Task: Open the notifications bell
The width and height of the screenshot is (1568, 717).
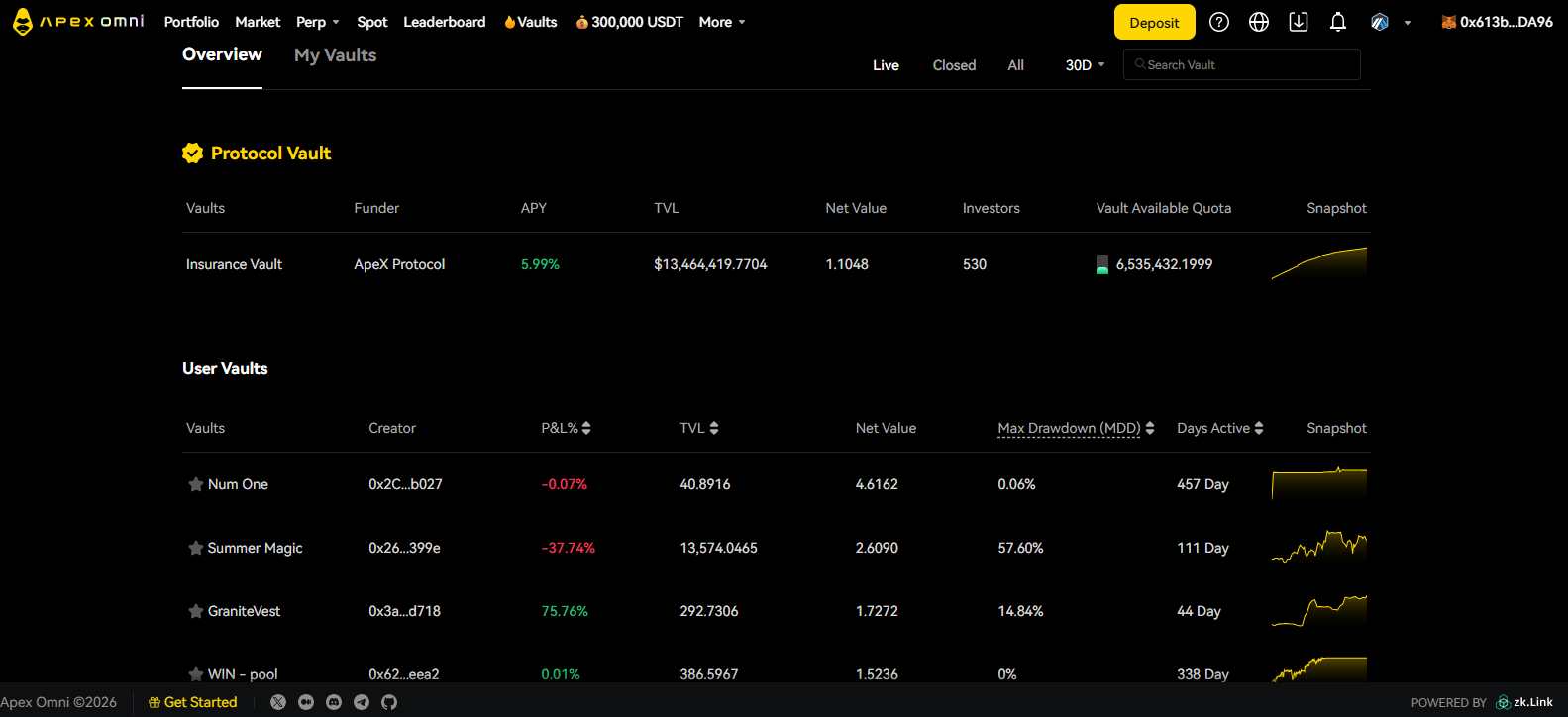Action: pyautogui.click(x=1338, y=22)
